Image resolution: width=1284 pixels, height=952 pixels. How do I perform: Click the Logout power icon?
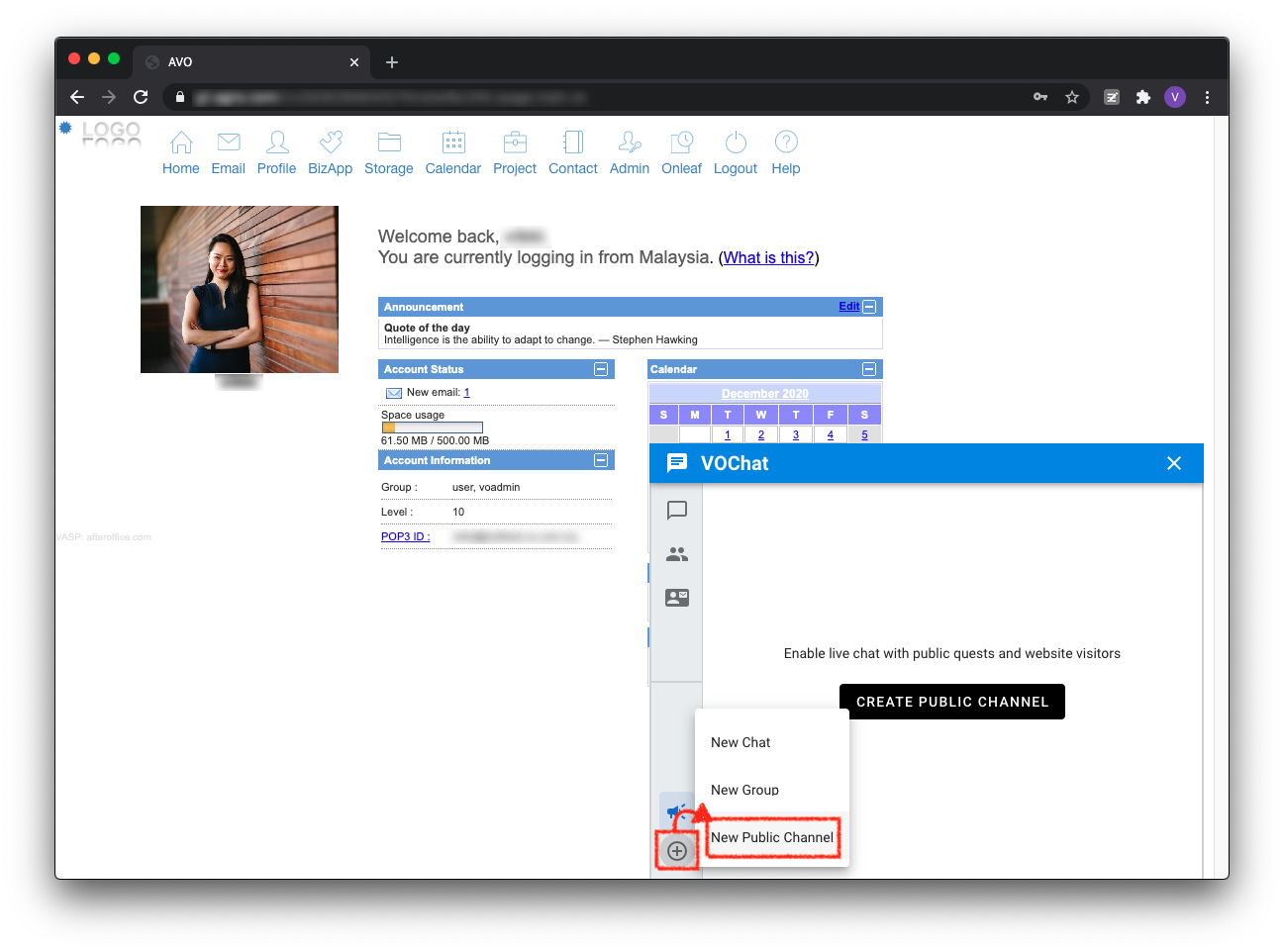click(x=736, y=143)
